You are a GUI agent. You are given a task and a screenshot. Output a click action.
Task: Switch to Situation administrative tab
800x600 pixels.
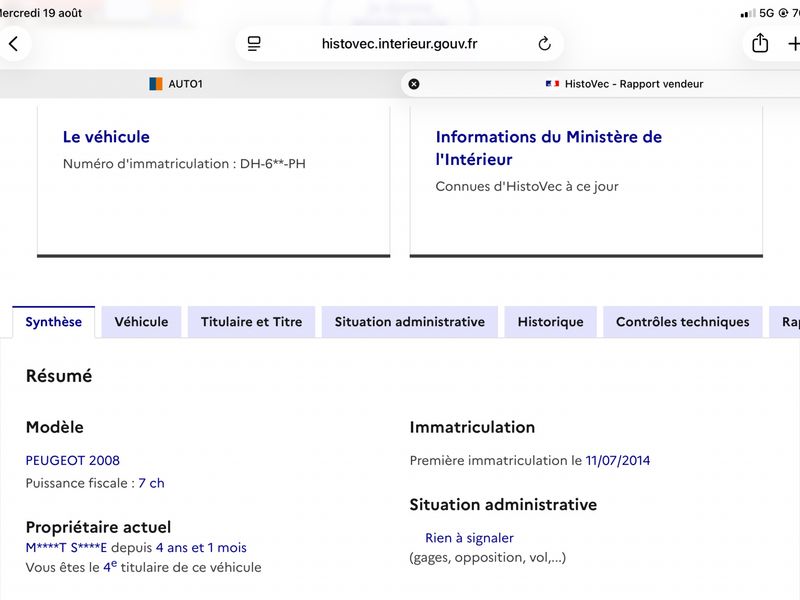[410, 322]
